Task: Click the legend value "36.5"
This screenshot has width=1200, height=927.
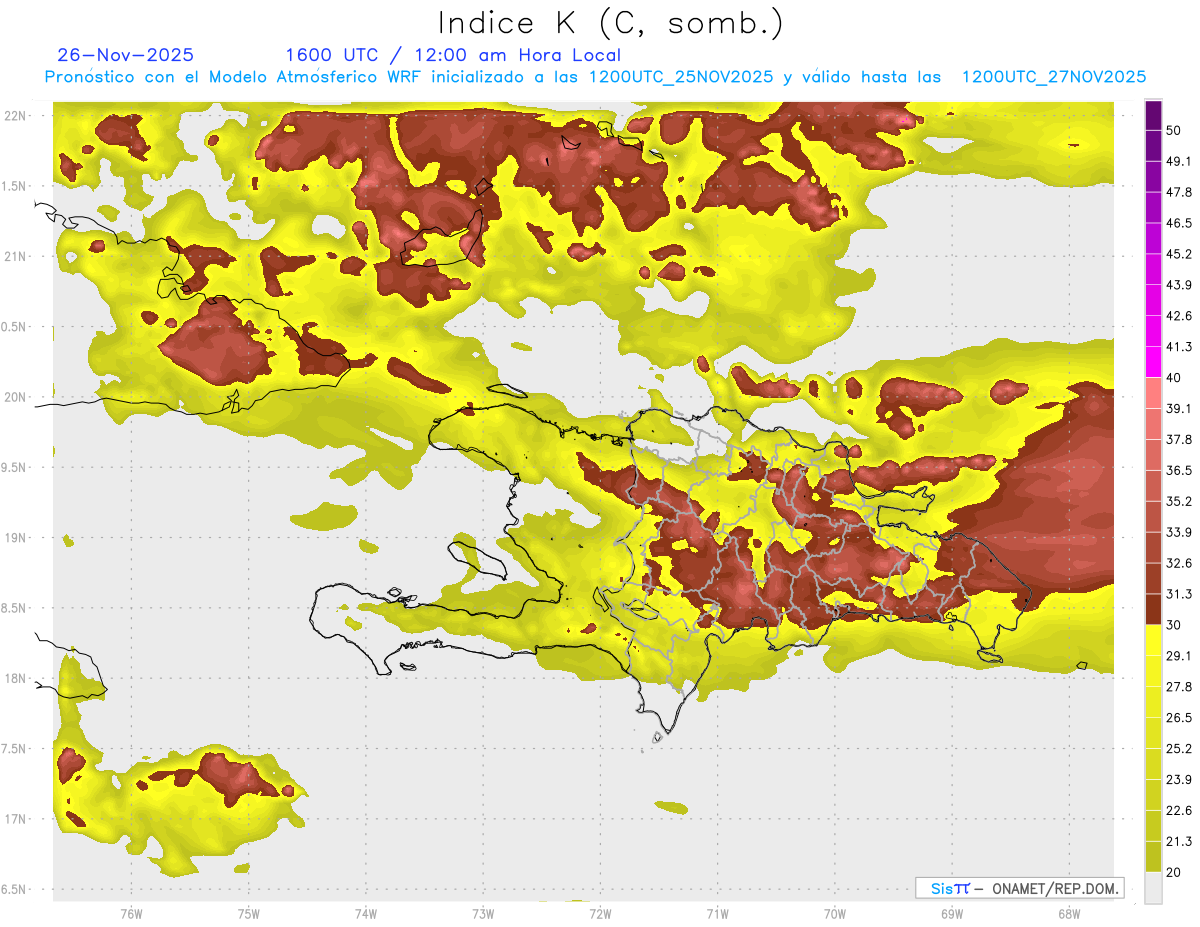Action: [1179, 470]
